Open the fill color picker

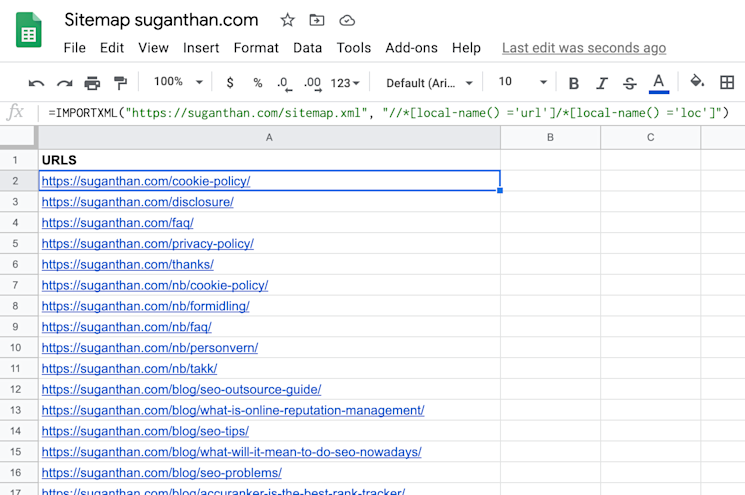click(x=697, y=81)
